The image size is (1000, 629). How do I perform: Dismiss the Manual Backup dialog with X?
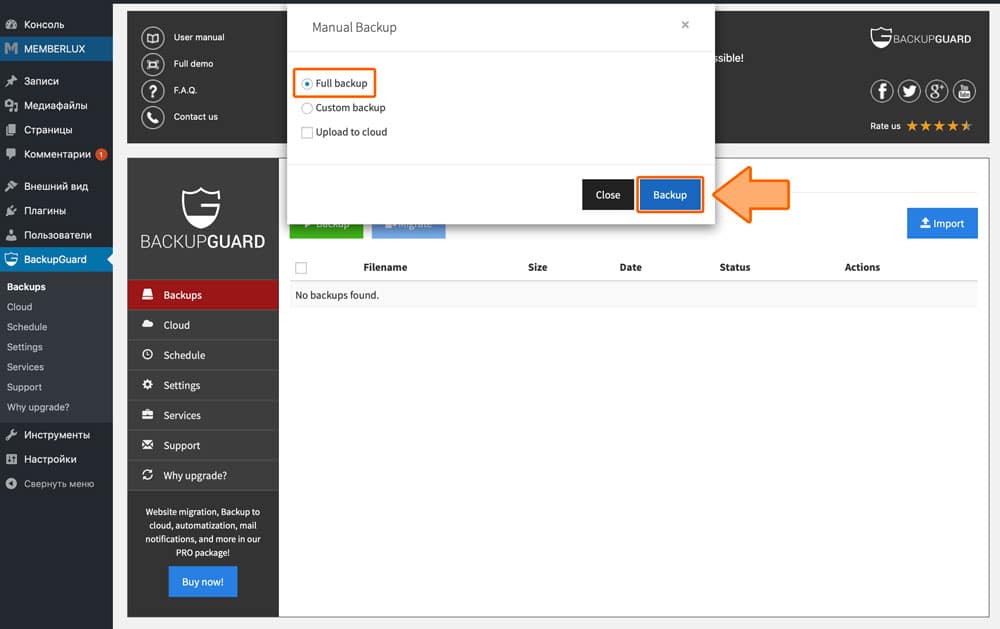pyautogui.click(x=685, y=25)
